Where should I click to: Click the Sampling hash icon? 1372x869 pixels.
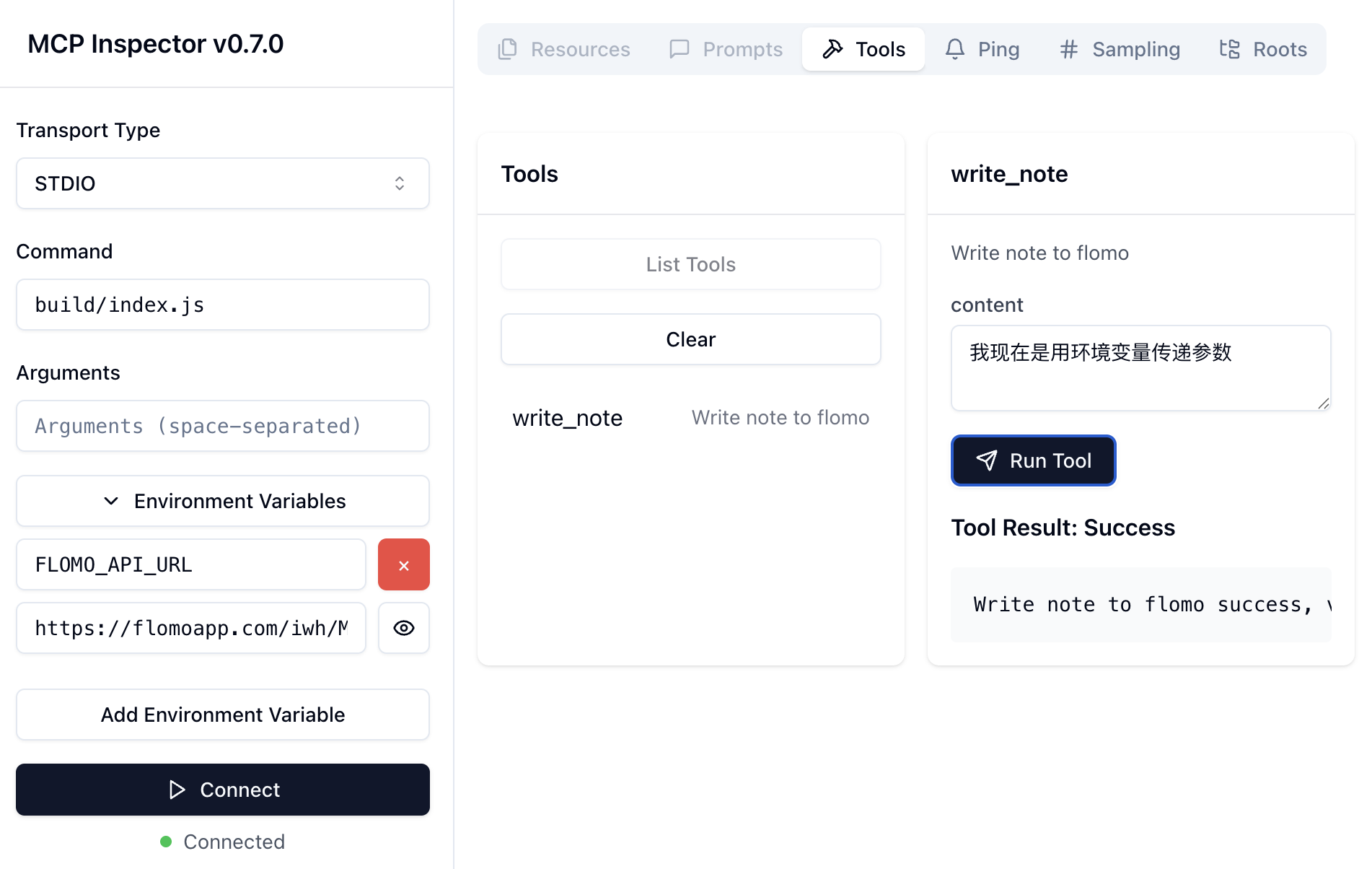1068,49
